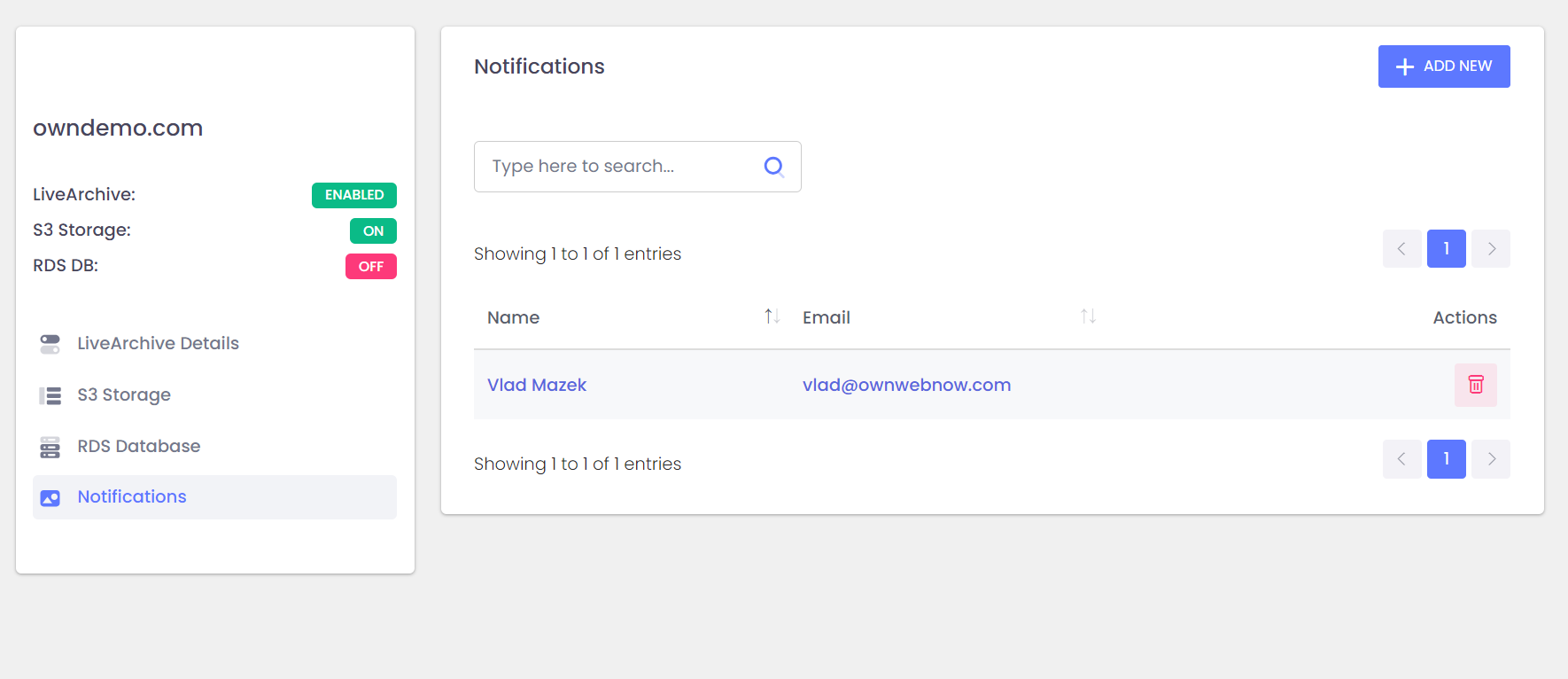Click the S3 Storage list icon
The width and height of the screenshot is (1568, 679).
pos(50,395)
